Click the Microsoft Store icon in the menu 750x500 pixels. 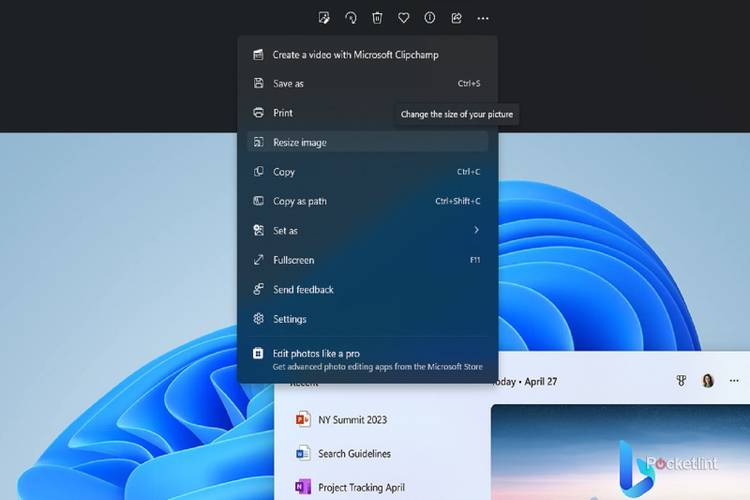pyautogui.click(x=258, y=354)
